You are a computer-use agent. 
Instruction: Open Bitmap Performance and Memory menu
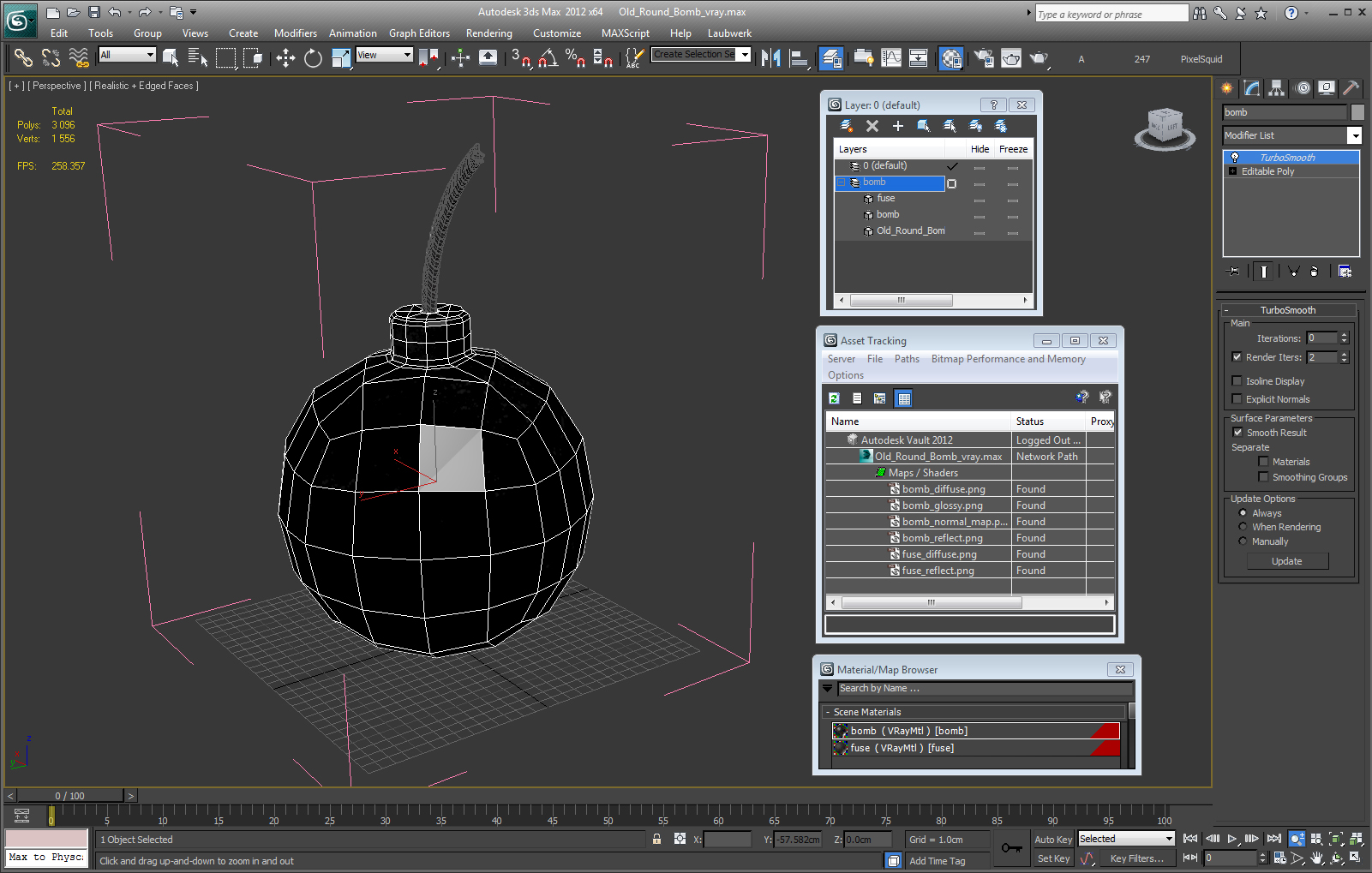coord(1009,359)
